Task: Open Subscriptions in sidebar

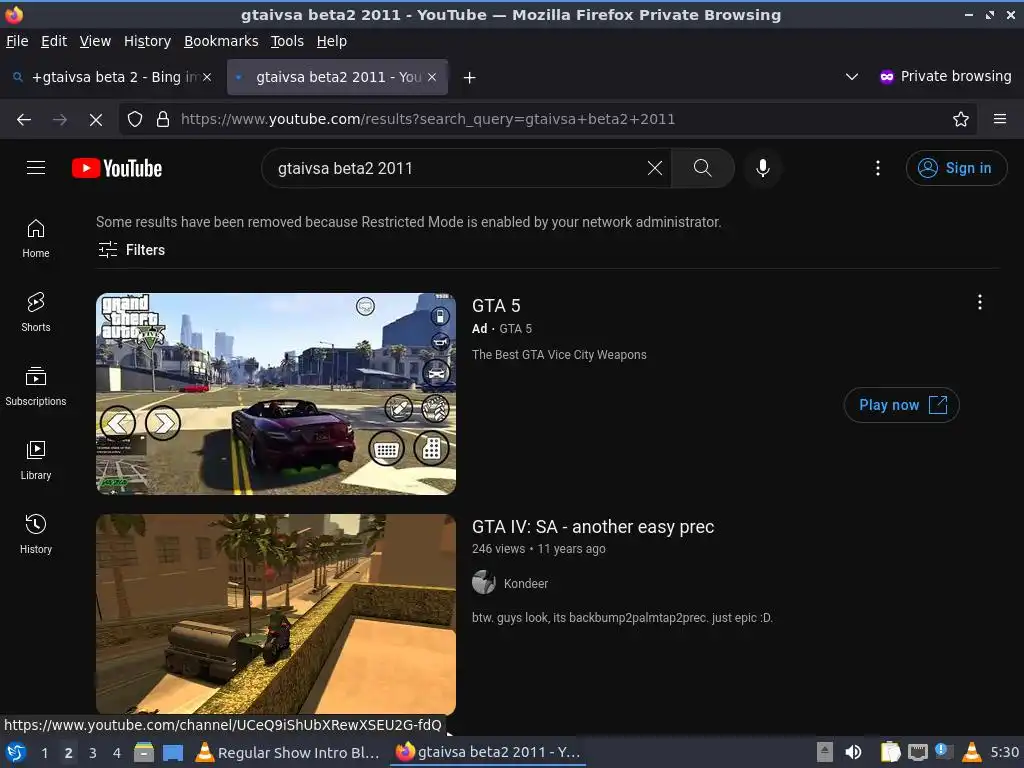Action: pyautogui.click(x=36, y=387)
